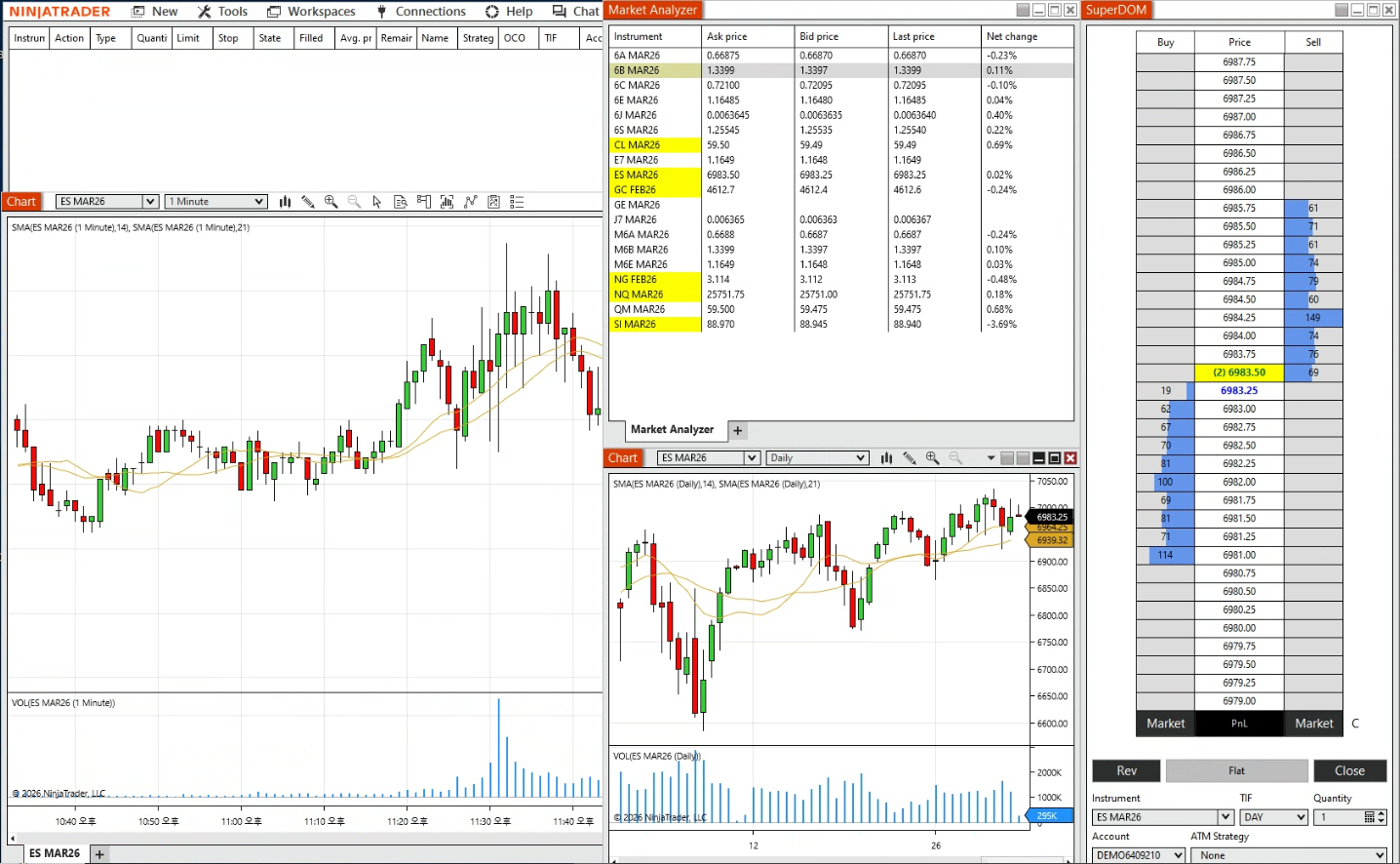The height and width of the screenshot is (864, 1400).
Task: Open the Workspaces menu
Action: 311,12
